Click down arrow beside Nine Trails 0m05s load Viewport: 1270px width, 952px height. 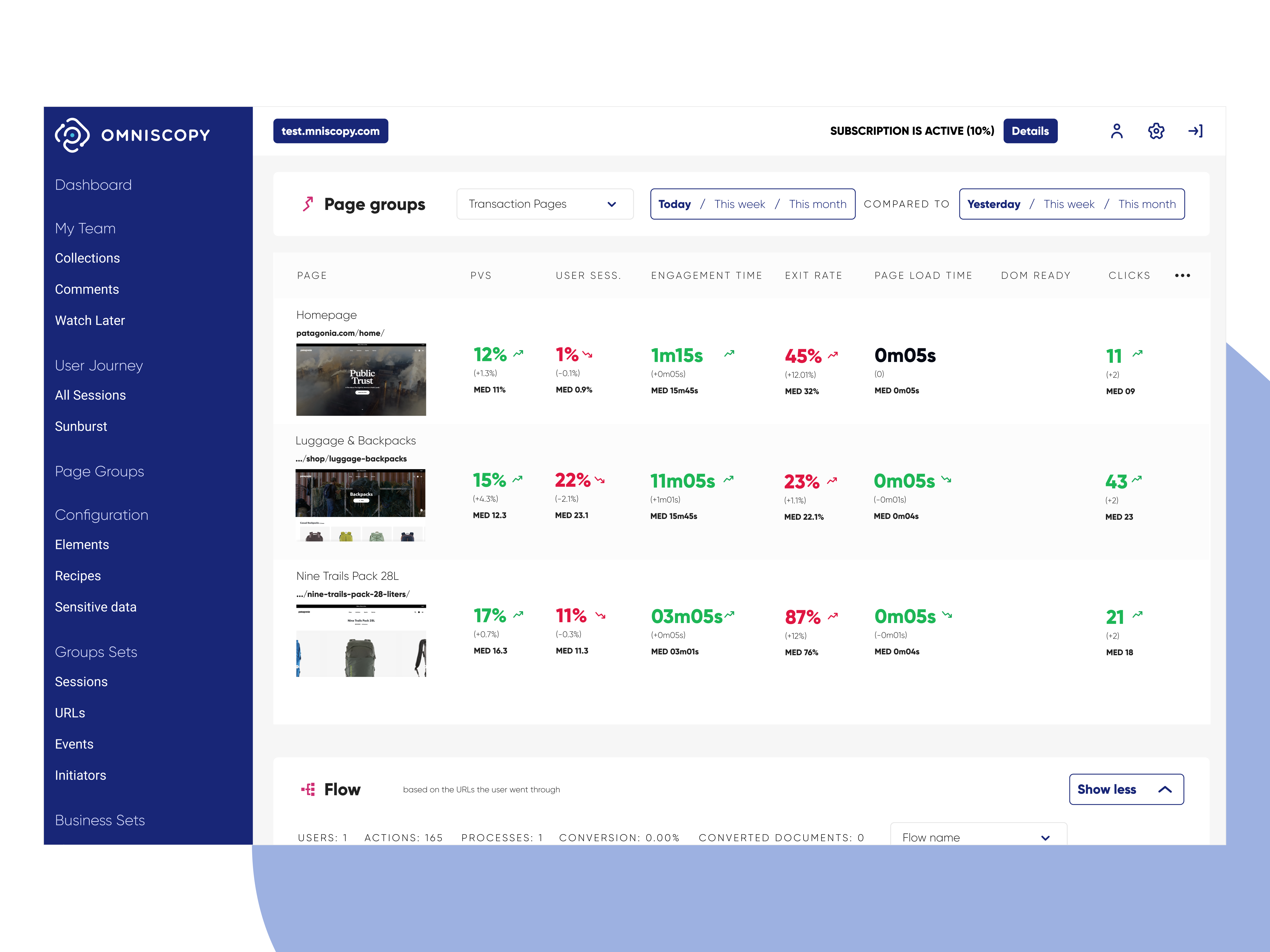click(947, 615)
